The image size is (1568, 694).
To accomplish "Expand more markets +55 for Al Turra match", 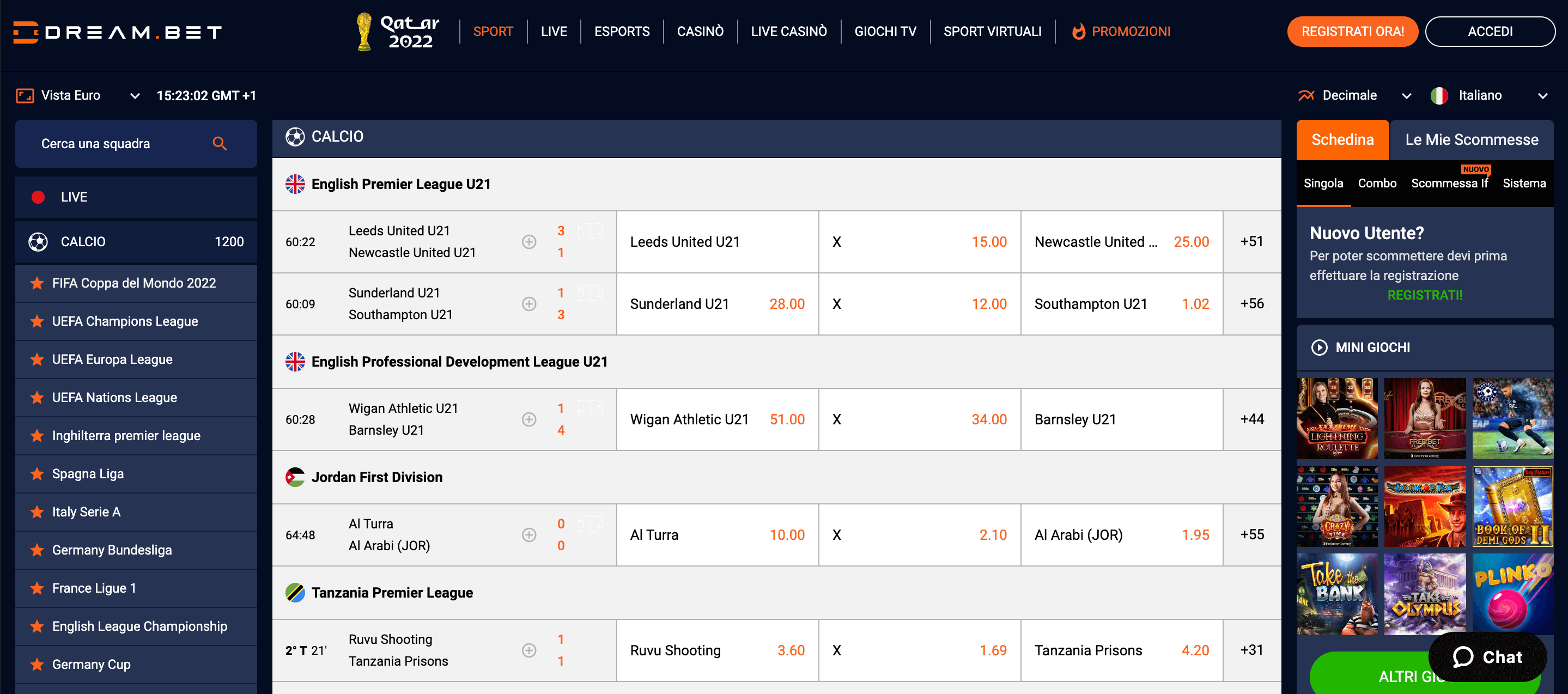I will tap(1252, 535).
